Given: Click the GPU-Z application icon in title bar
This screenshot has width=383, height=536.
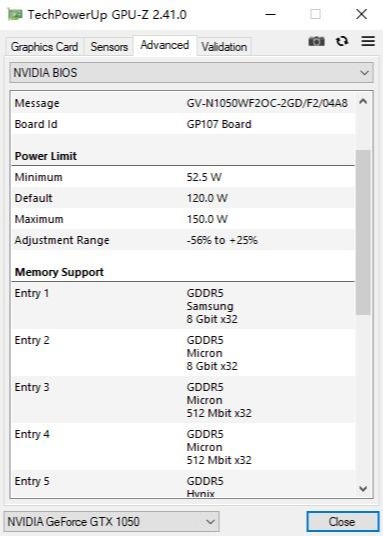Looking at the screenshot, I should [15, 15].
